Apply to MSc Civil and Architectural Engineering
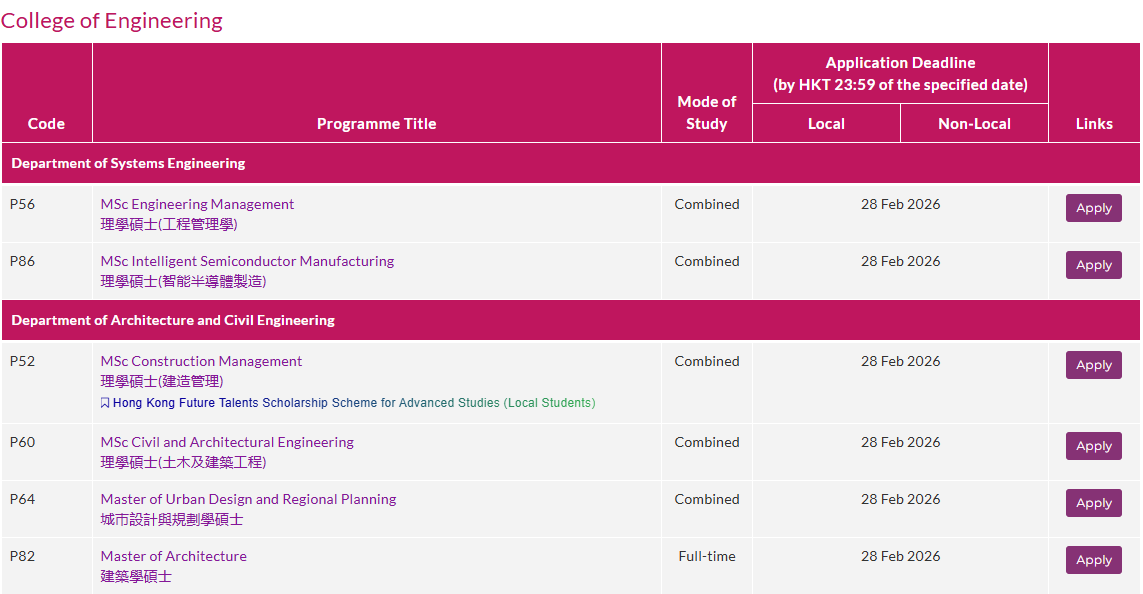Image resolution: width=1143 pixels, height=594 pixels. coord(1093,446)
